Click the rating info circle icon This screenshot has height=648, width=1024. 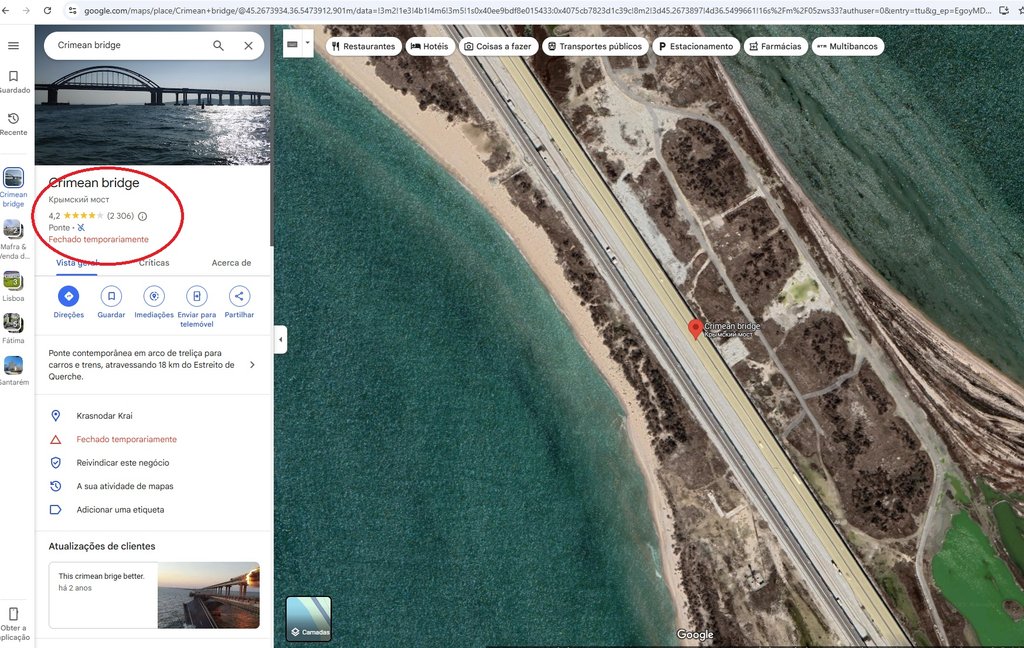coord(142,216)
